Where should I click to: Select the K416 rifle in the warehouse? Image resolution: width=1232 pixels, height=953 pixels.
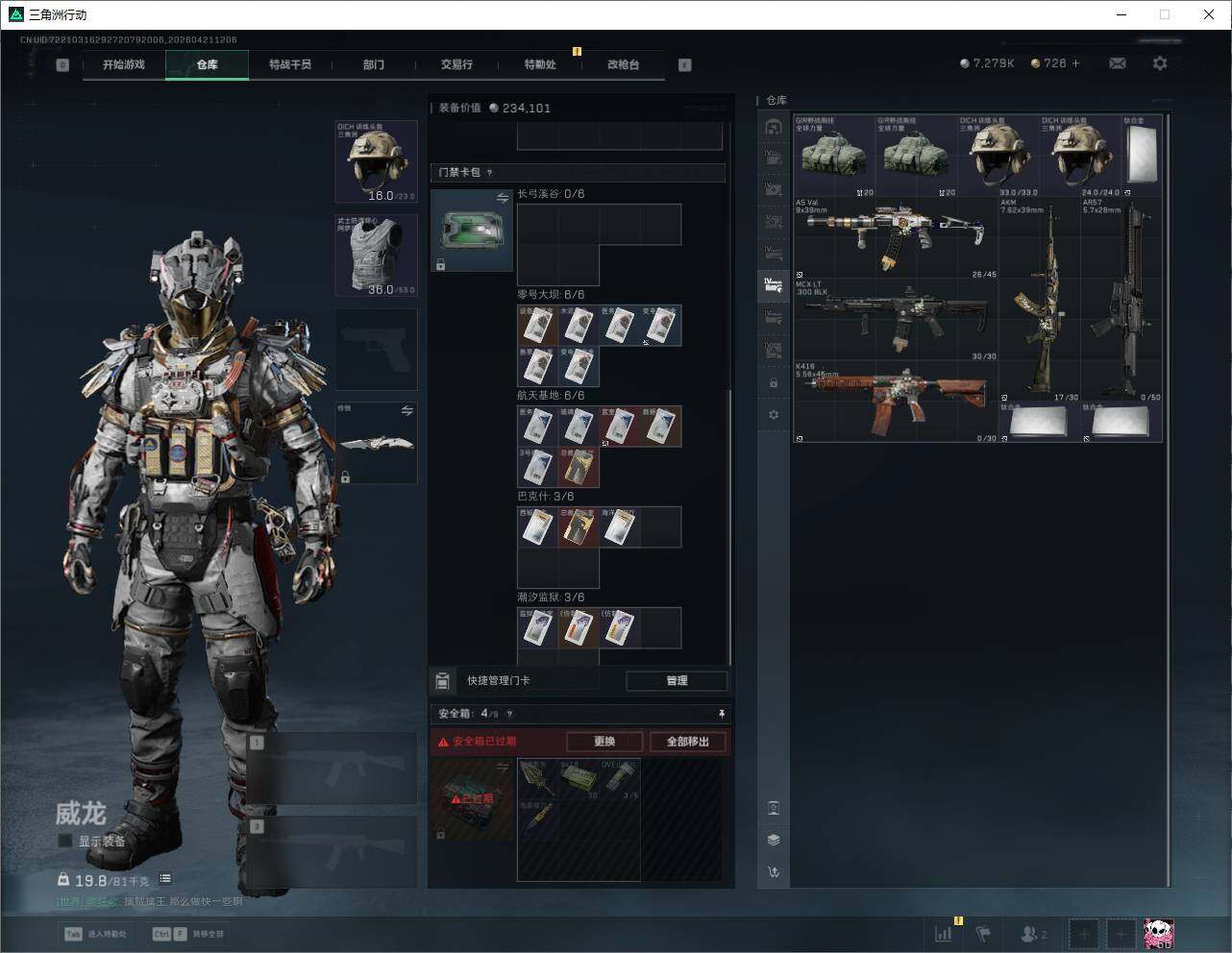[x=896, y=402]
